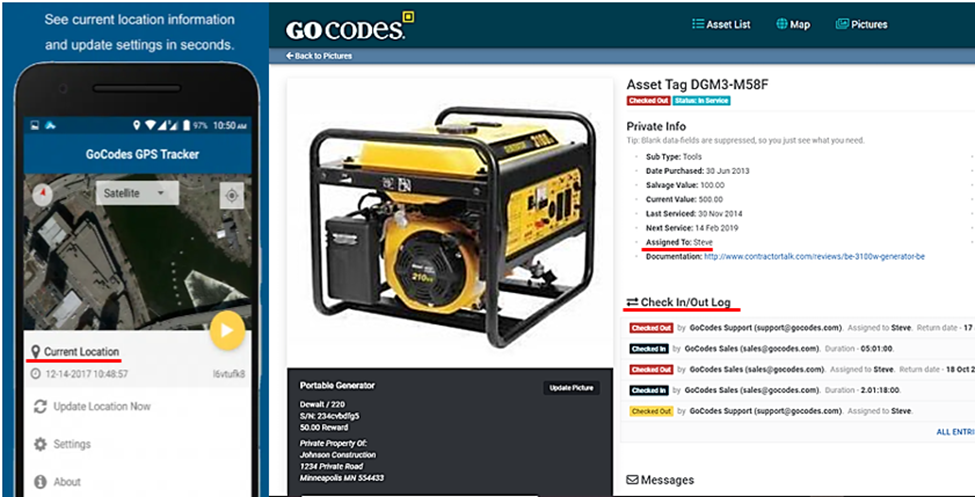Click the Johnson Construction owner text

coord(338,455)
